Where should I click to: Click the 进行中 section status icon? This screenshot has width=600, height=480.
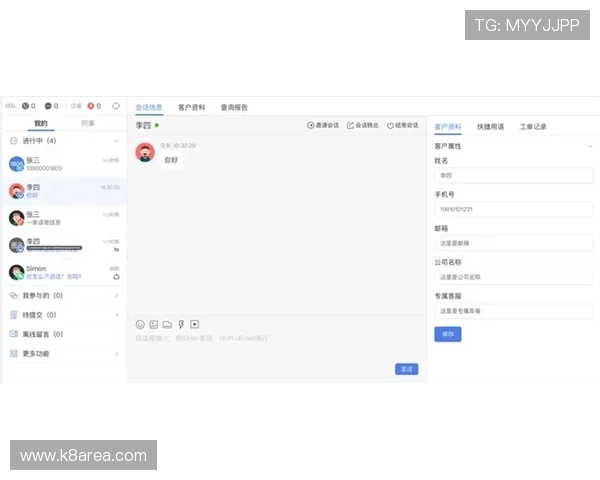coord(14,141)
